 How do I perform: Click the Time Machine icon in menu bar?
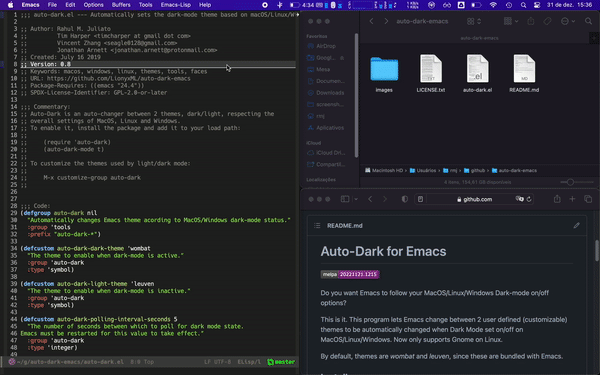tap(509, 5)
